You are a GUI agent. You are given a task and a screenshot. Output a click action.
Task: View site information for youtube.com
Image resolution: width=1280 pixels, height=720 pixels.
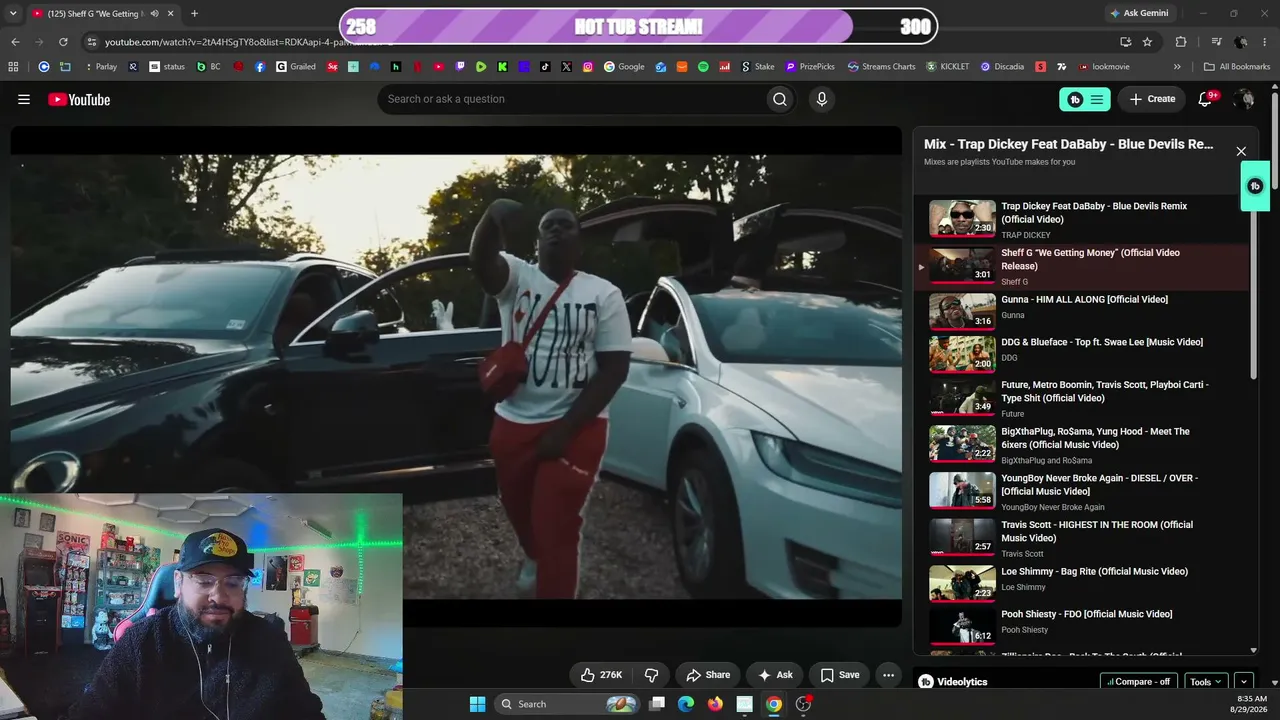(92, 42)
